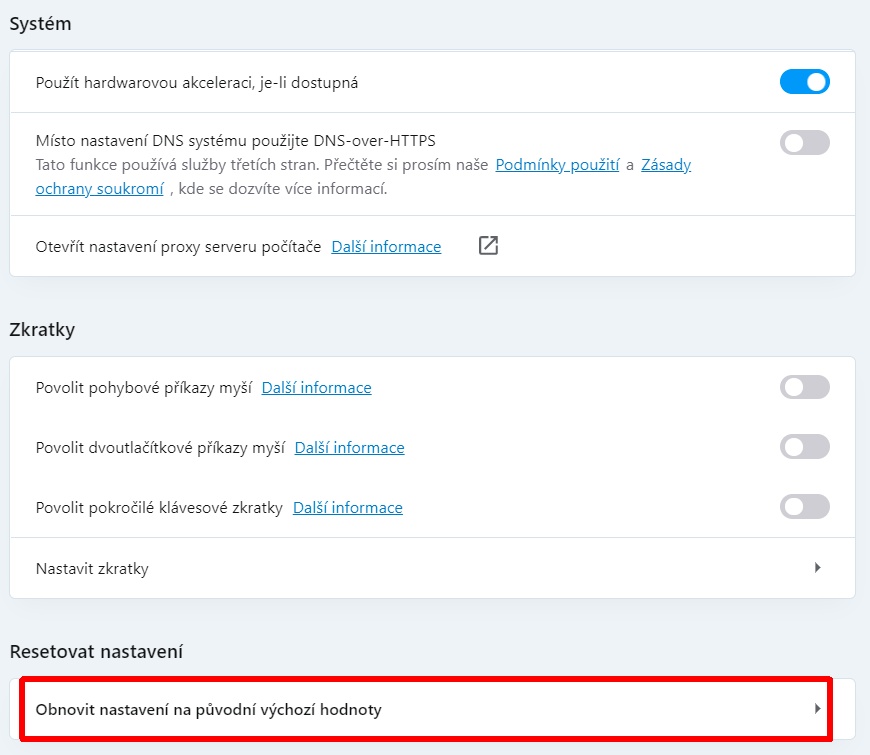This screenshot has width=870, height=755.
Task: Click Použít hardwarovou akceleraci label
Action: 196,82
